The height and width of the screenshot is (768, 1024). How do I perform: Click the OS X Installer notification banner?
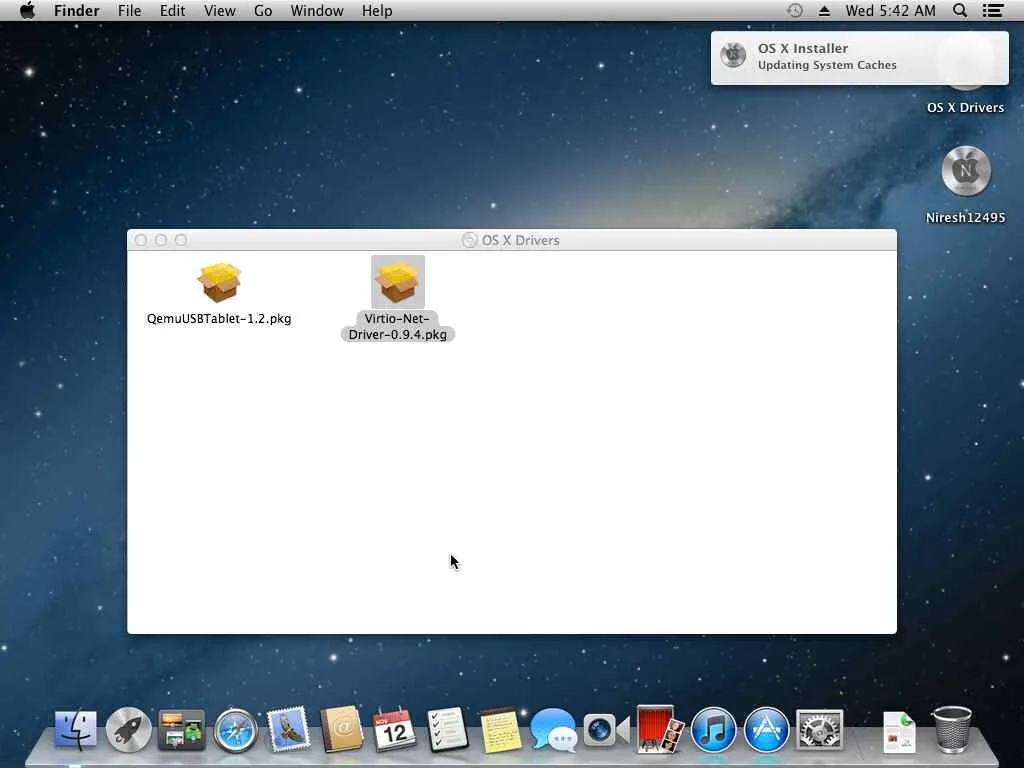(859, 57)
